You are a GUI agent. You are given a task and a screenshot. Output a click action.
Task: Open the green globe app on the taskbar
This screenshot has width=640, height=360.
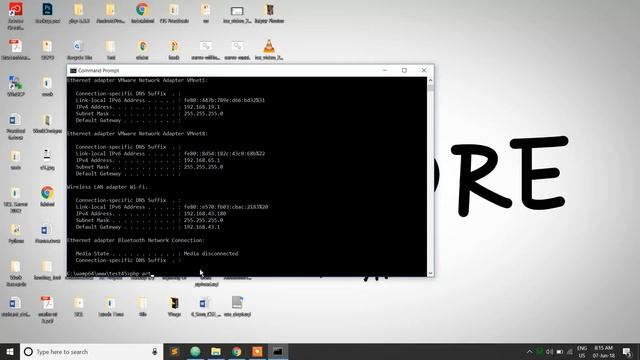click(195, 351)
